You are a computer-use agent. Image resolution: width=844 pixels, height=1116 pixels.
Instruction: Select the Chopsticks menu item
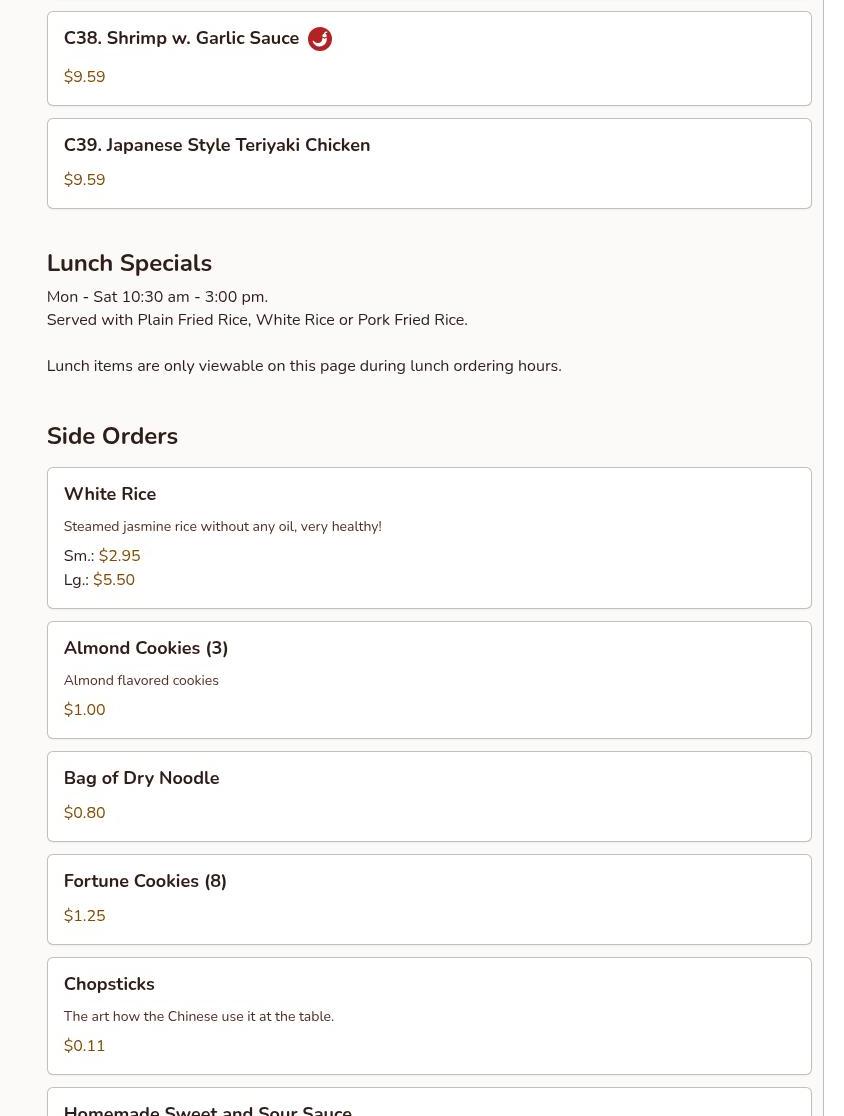(x=109, y=984)
